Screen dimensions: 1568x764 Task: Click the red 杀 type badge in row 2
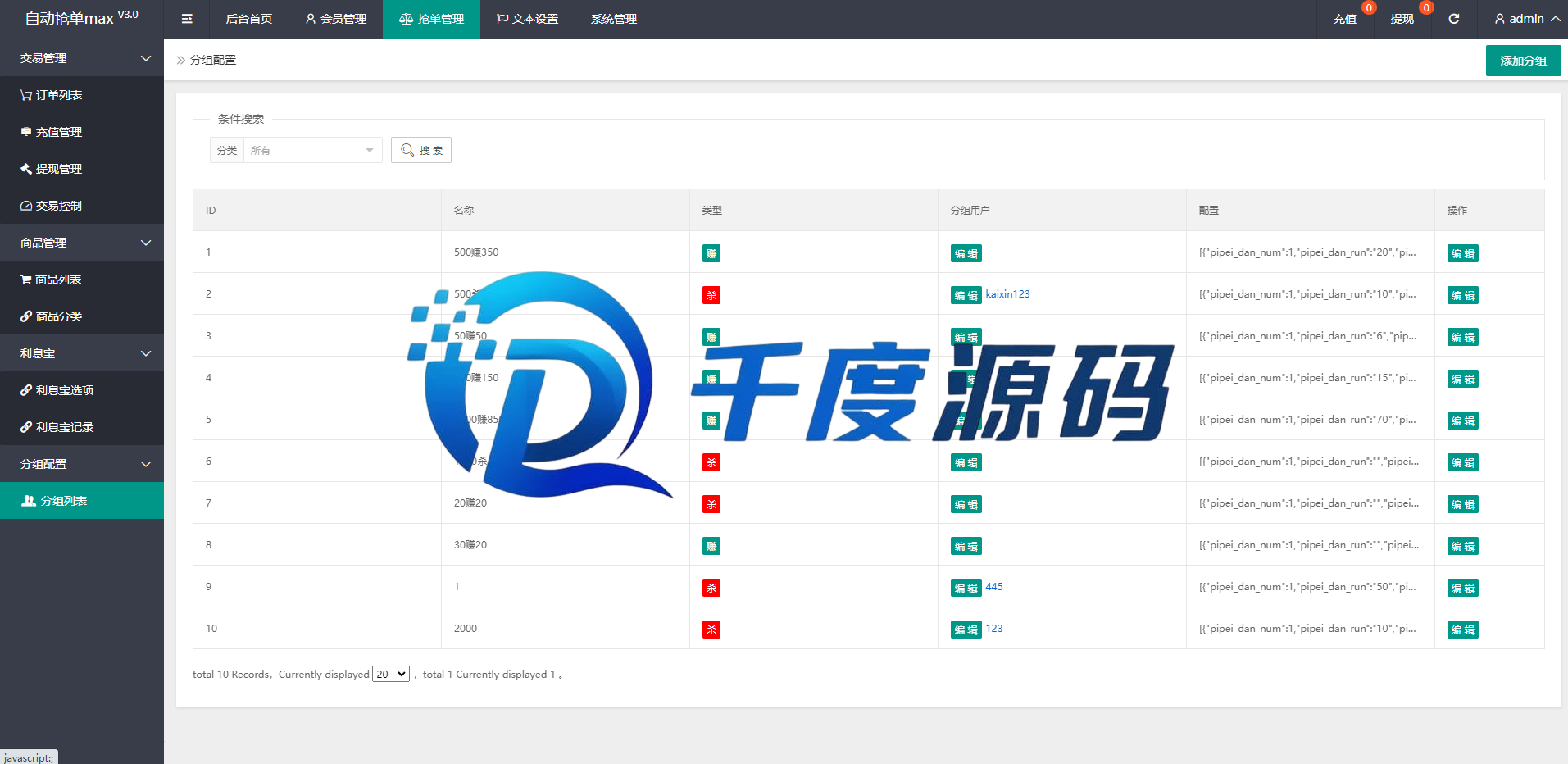[711, 295]
